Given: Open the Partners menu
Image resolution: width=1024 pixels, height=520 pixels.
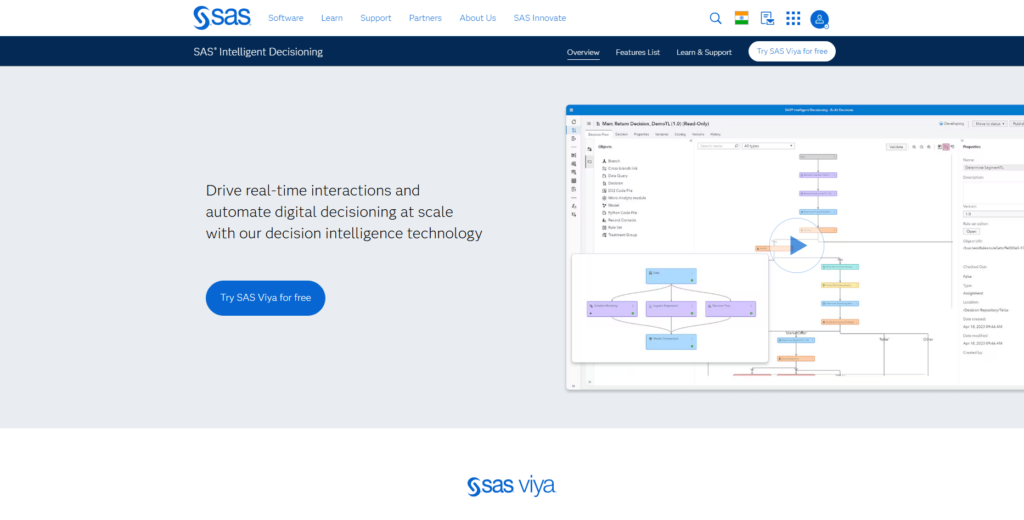Looking at the screenshot, I should pos(425,18).
